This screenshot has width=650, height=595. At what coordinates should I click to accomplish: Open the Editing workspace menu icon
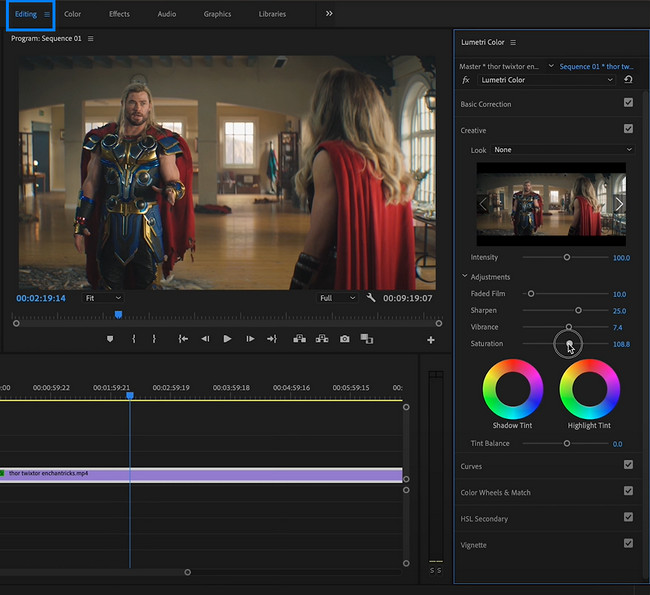pos(47,15)
